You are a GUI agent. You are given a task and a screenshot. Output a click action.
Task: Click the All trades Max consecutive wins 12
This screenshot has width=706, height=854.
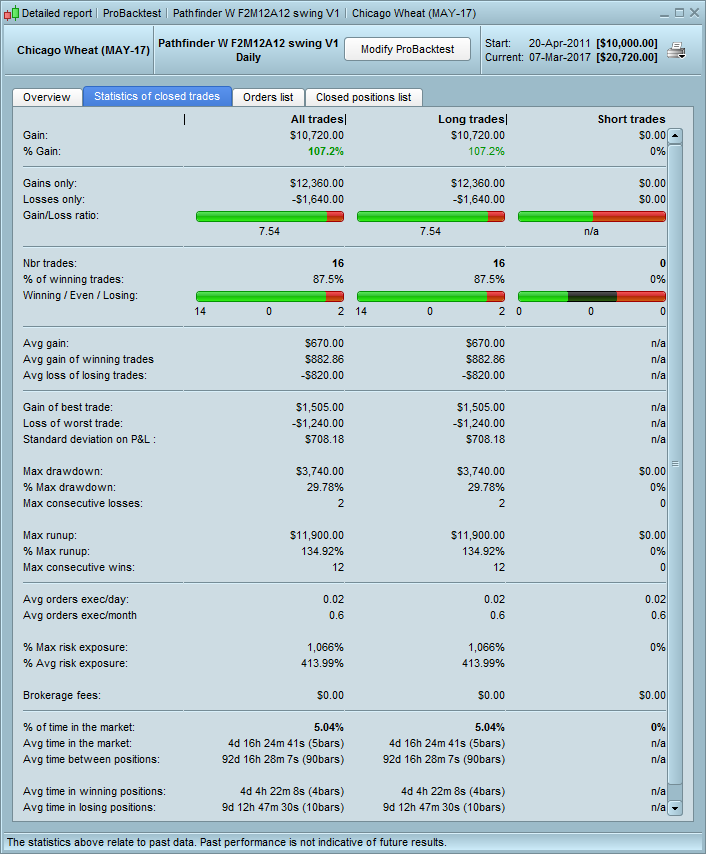click(x=338, y=568)
